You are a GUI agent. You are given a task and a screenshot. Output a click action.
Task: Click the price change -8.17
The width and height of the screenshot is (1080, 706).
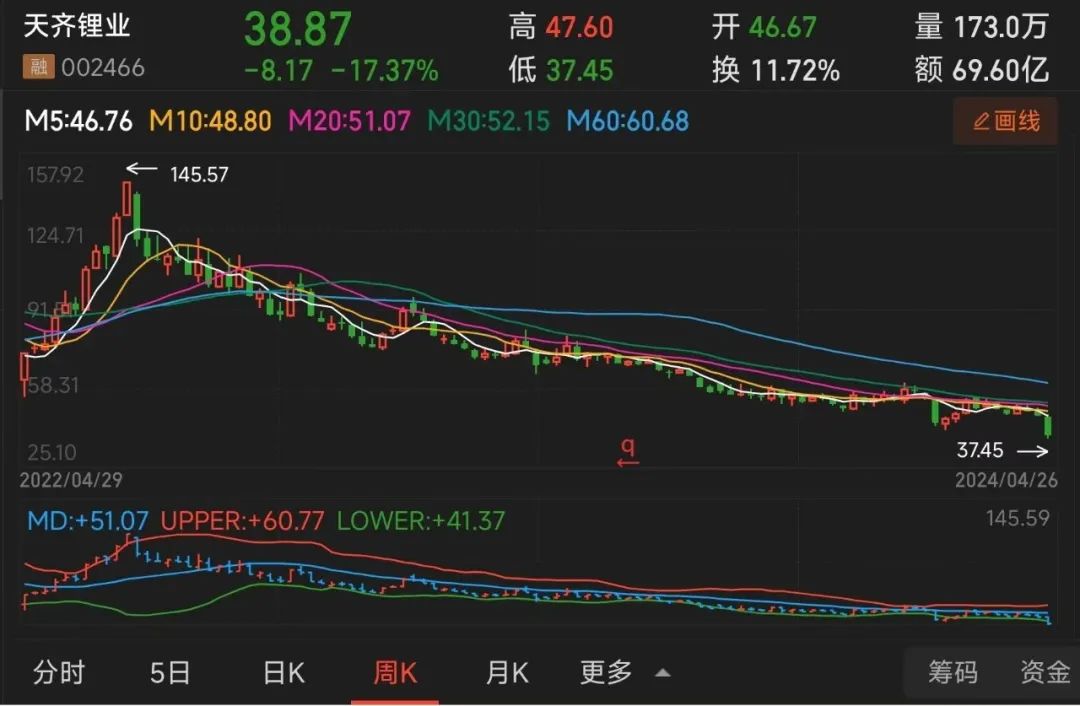point(278,70)
